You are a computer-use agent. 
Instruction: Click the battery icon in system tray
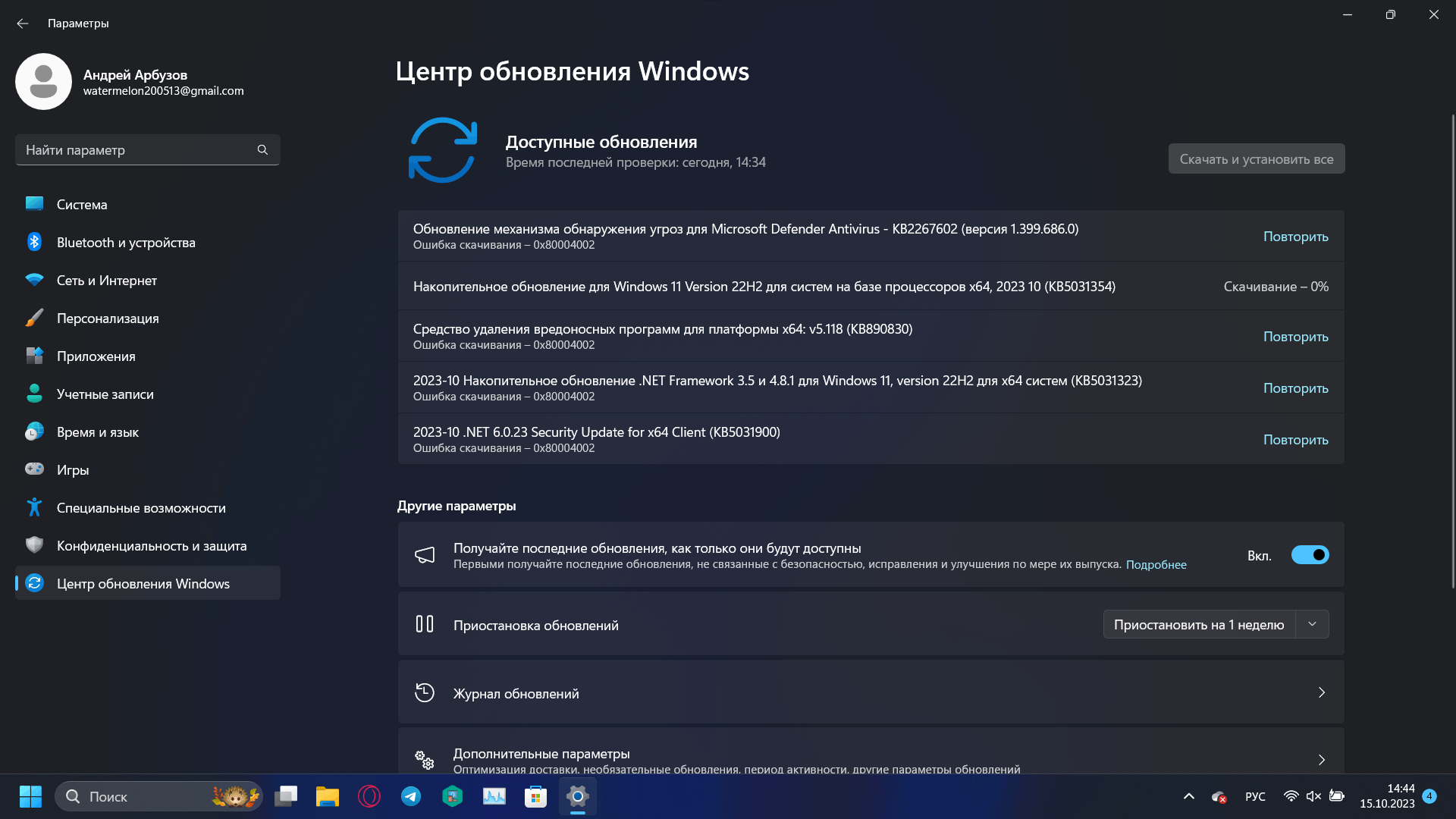(x=1337, y=796)
